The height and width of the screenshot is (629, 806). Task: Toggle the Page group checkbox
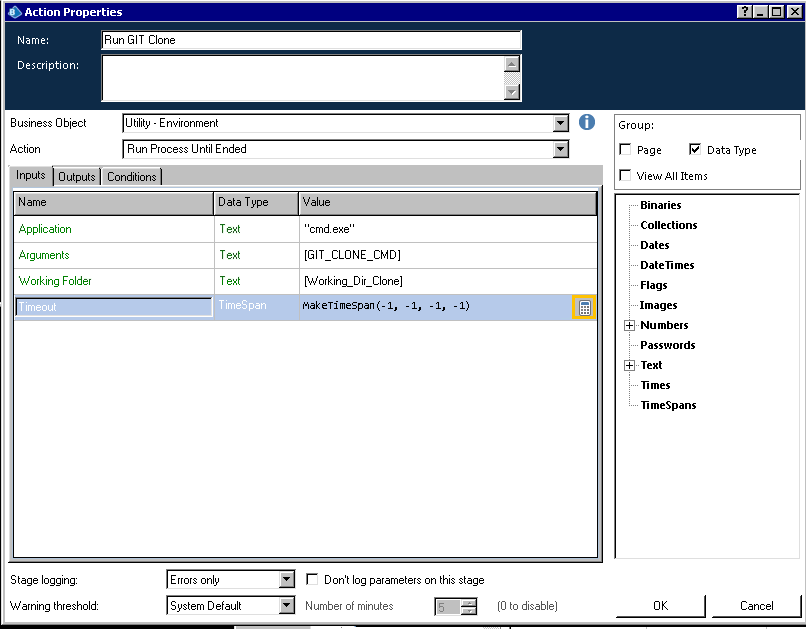click(x=626, y=150)
